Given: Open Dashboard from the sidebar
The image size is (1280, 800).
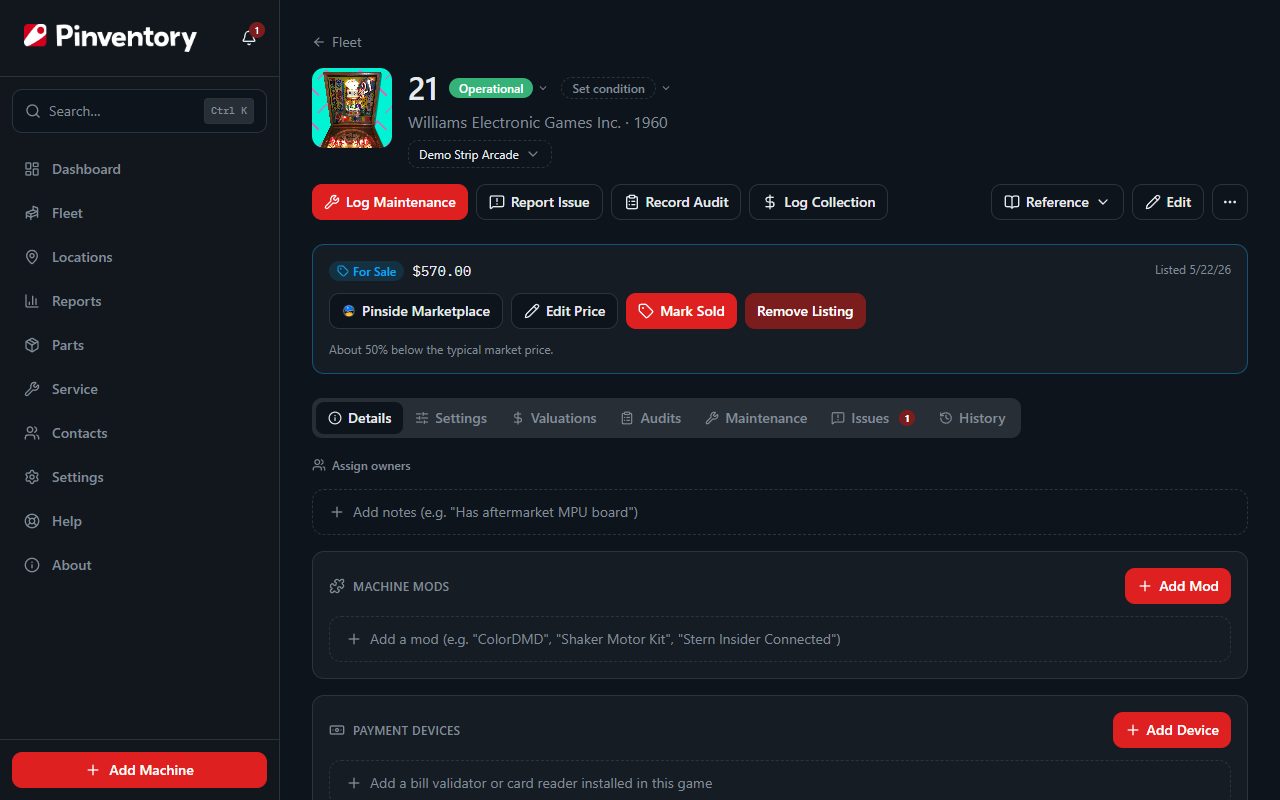Looking at the screenshot, I should click(139, 169).
